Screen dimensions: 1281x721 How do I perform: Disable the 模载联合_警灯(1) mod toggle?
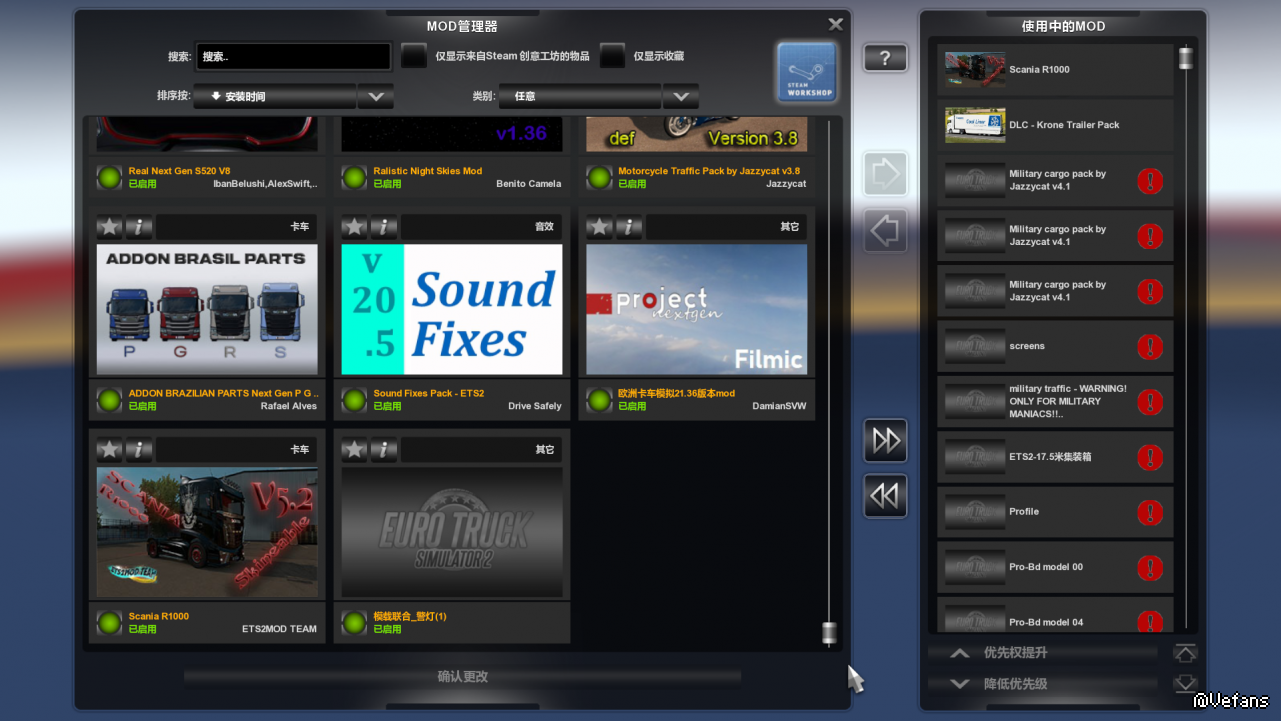(354, 623)
